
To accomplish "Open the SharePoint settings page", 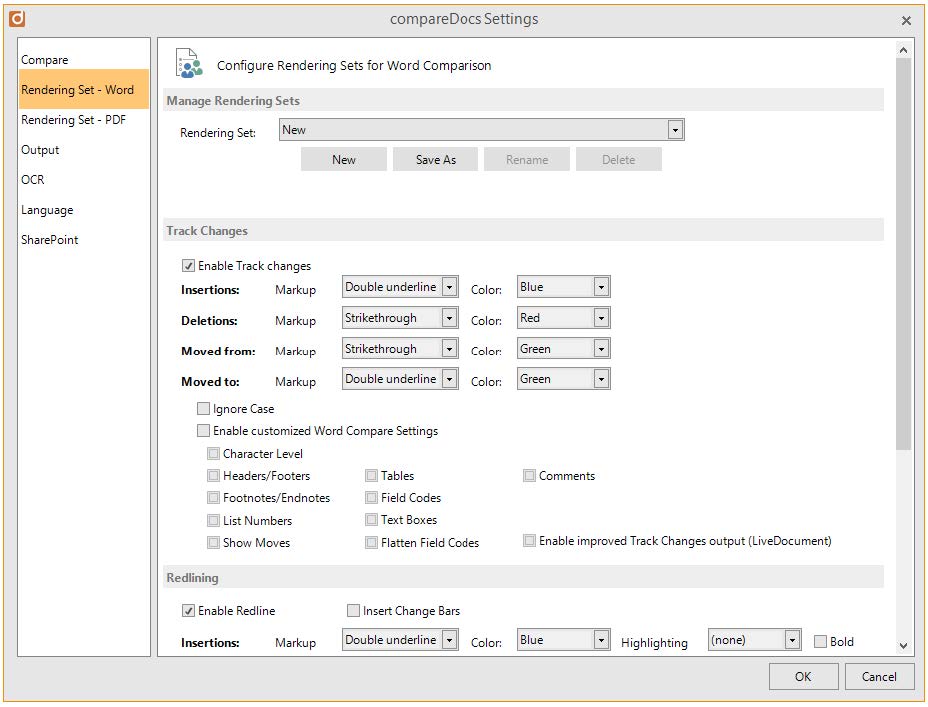I will [x=83, y=240].
